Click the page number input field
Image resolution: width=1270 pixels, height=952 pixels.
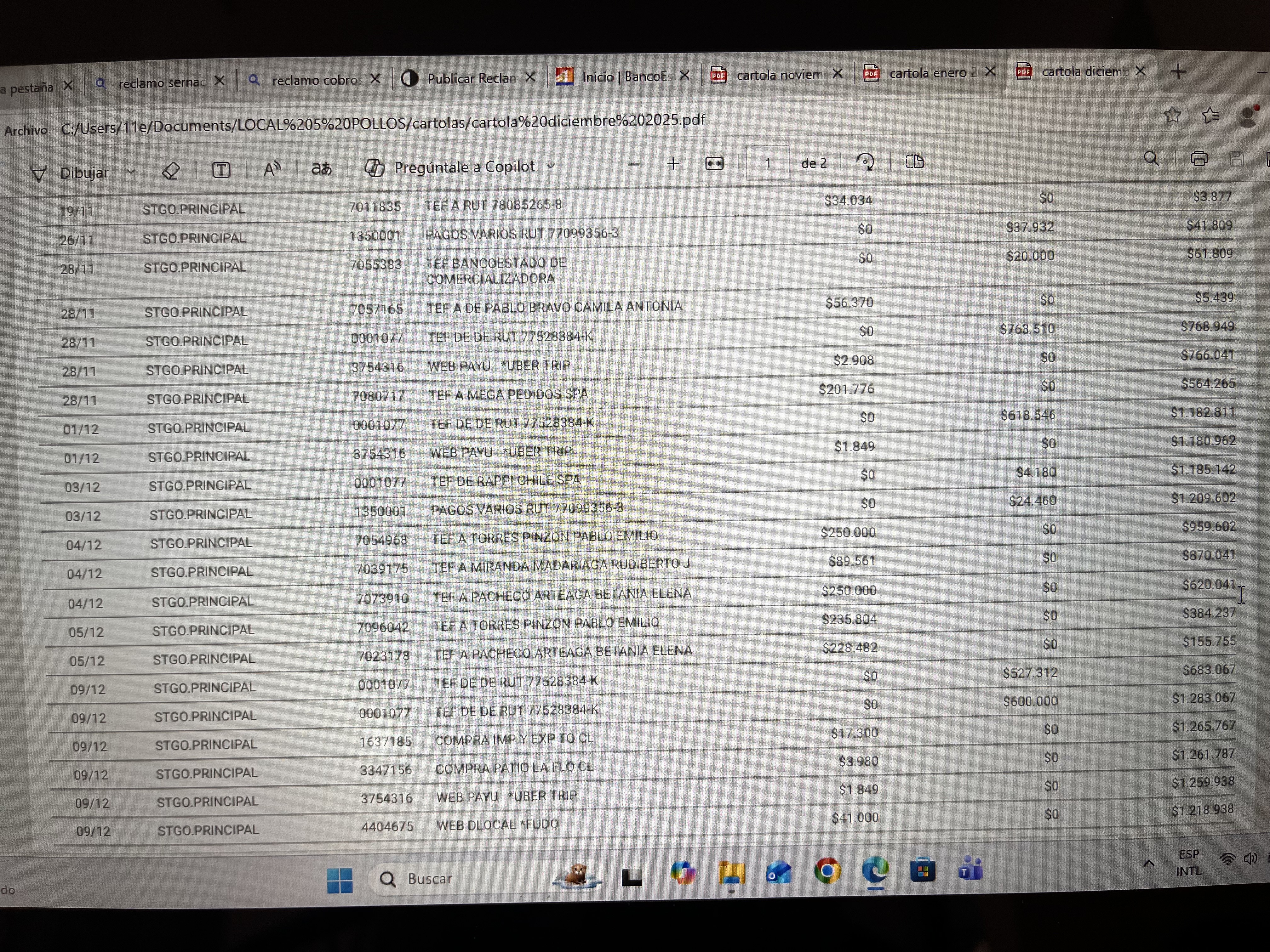(768, 163)
